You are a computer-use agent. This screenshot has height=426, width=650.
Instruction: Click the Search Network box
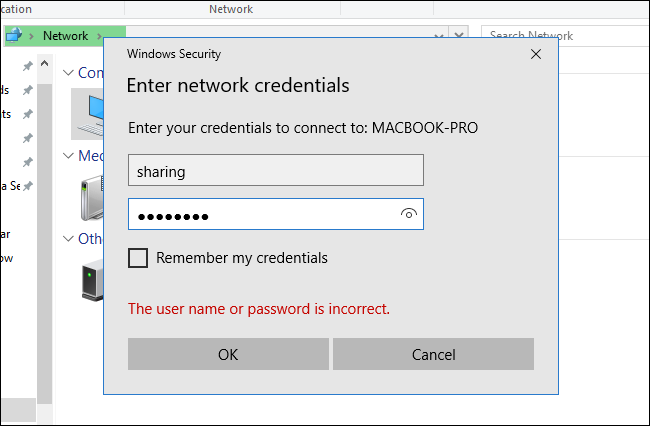(x=560, y=36)
